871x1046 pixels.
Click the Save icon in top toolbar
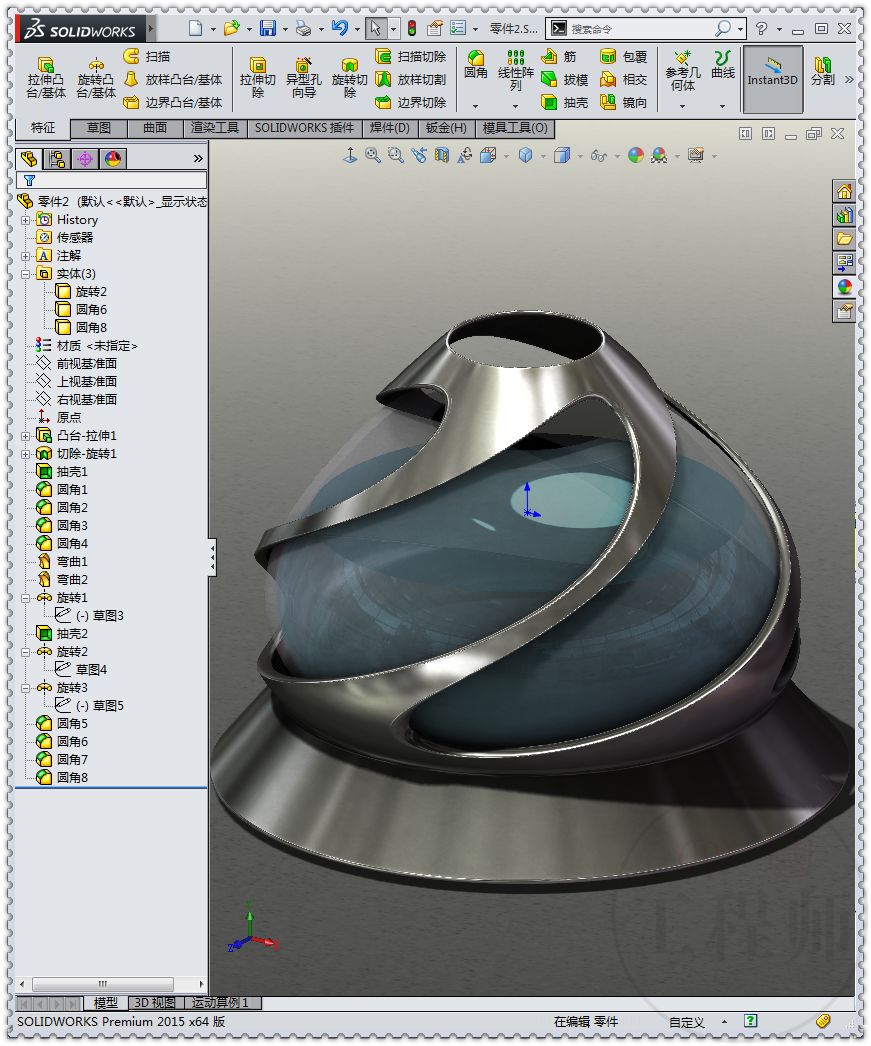coord(268,28)
